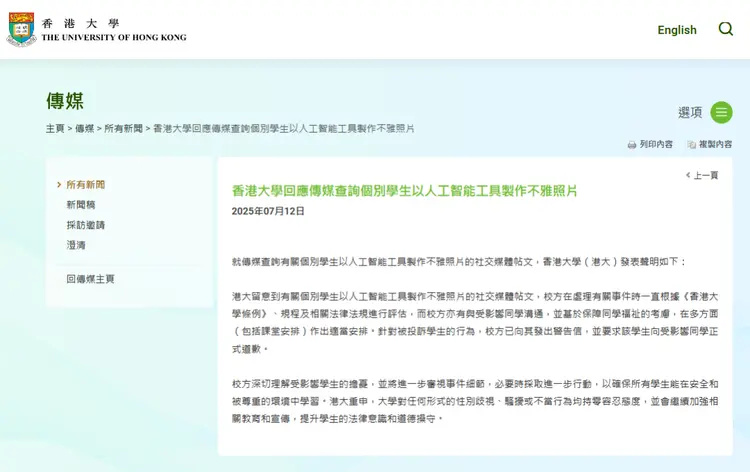Click the 香港大學 university name text in header
Screen dimensions: 750x472
[80, 23]
